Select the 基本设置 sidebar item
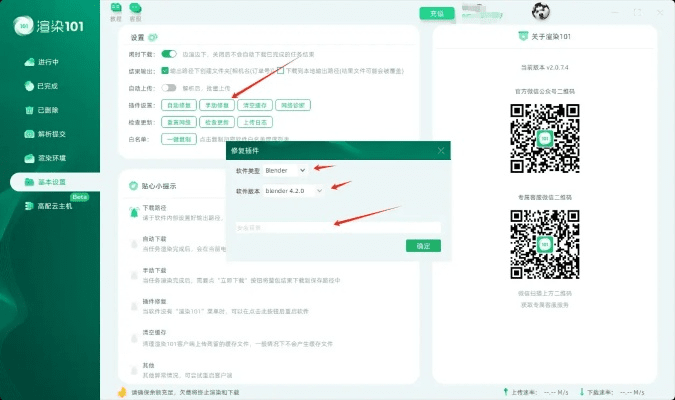The image size is (675, 400). coord(55,182)
